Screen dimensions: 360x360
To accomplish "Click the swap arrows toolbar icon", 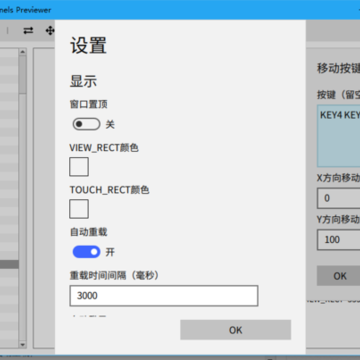I will pos(28,31).
